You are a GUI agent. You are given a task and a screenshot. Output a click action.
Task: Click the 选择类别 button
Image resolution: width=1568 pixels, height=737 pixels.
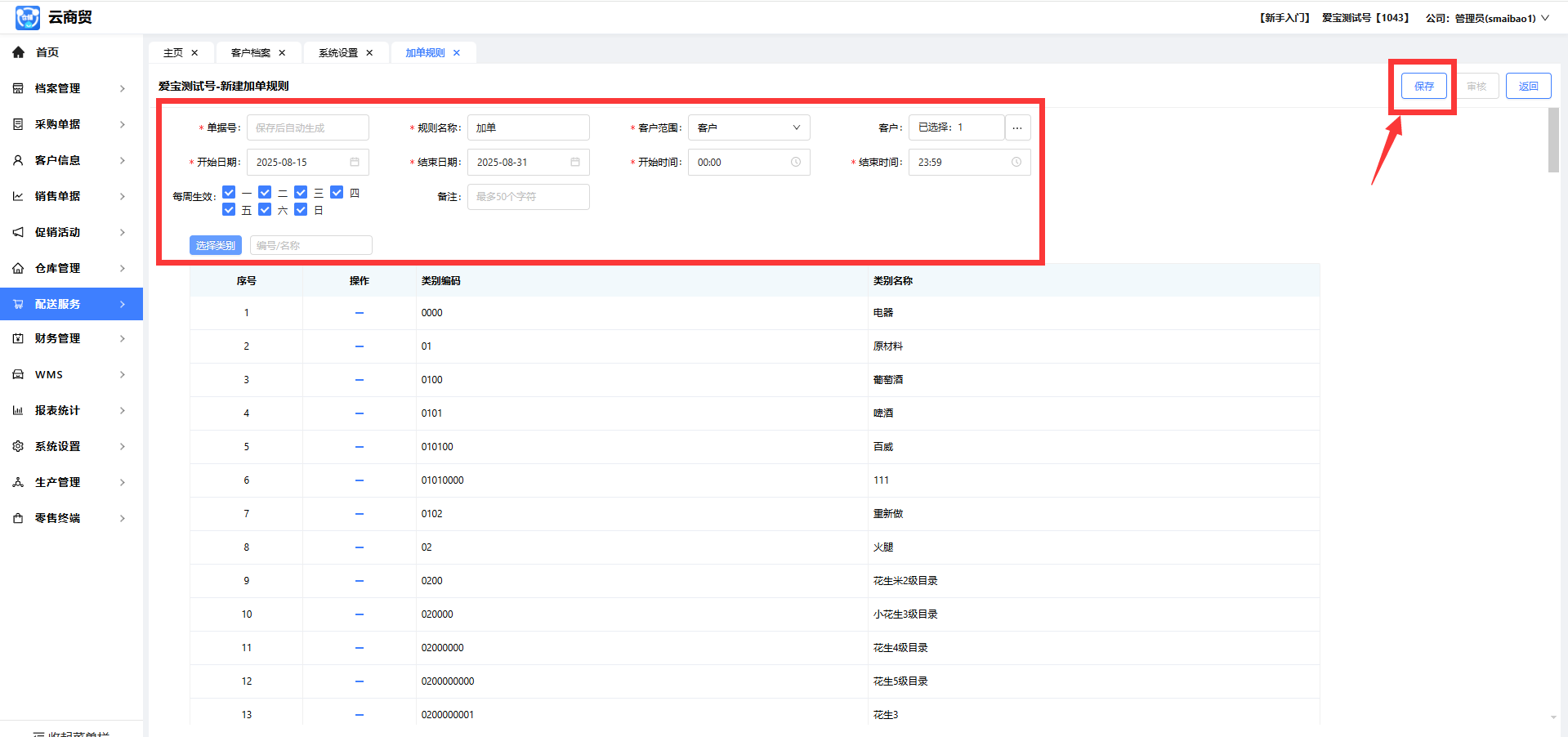(216, 246)
